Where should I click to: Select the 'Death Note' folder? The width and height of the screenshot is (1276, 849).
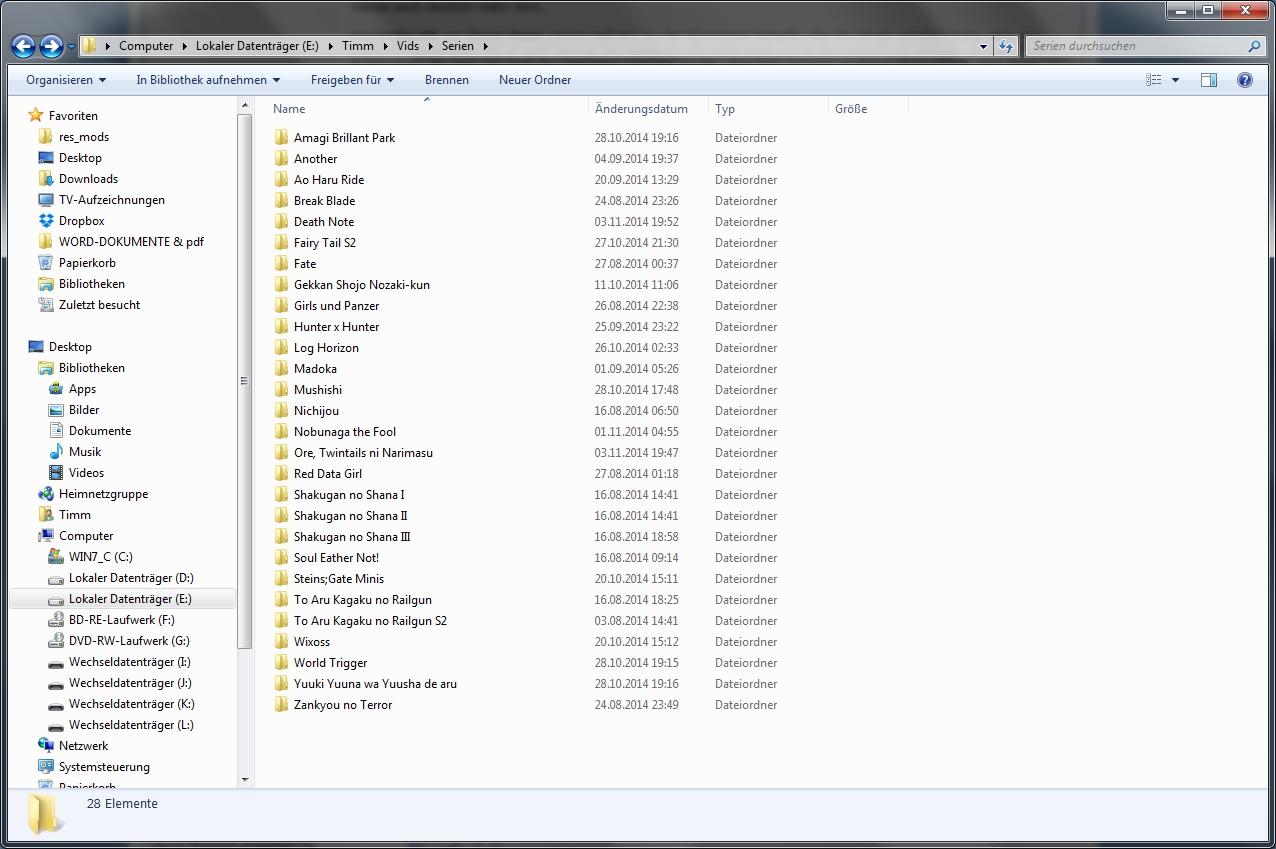coord(324,222)
